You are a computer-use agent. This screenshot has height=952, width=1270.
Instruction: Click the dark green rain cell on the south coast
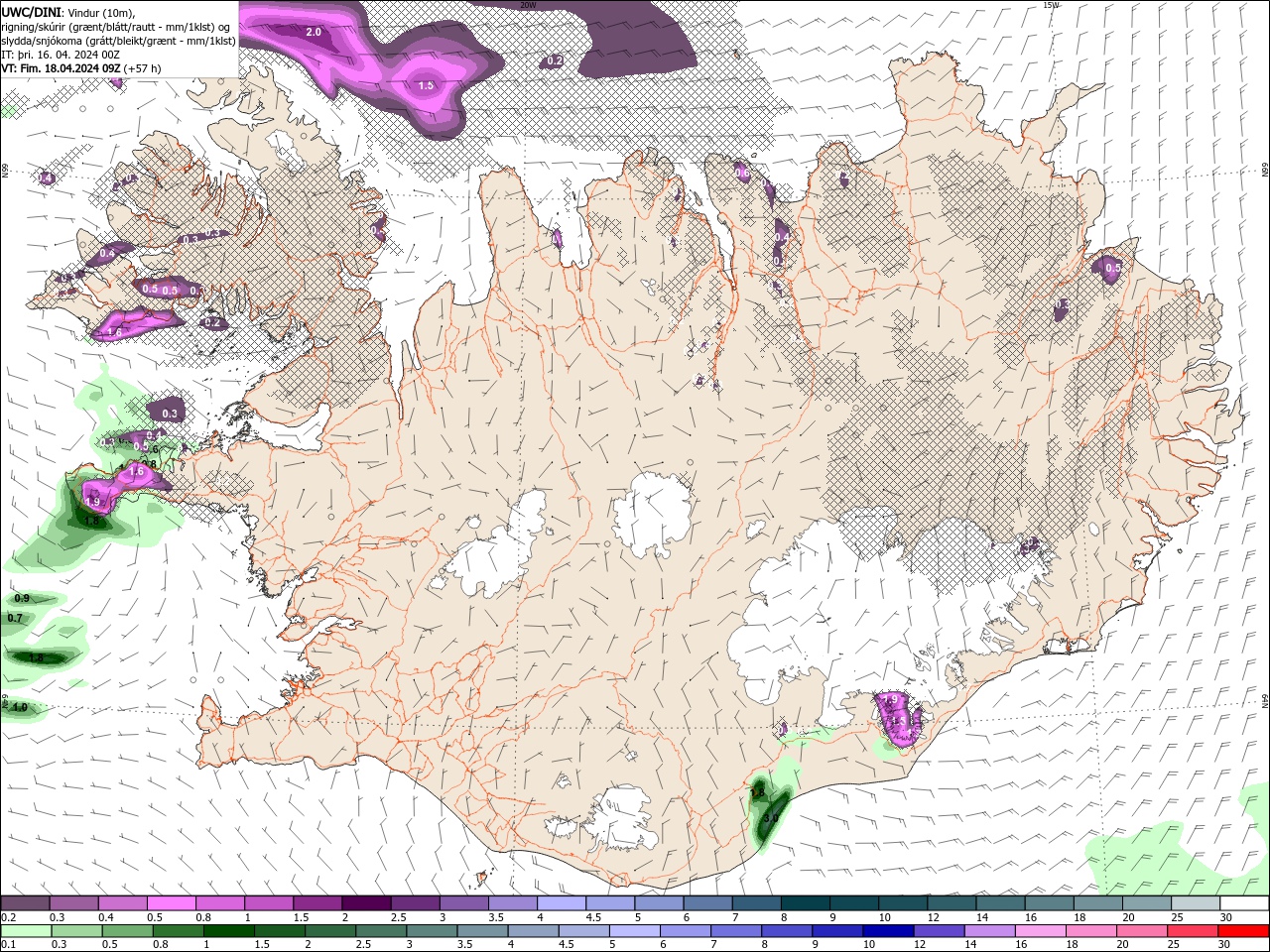(769, 813)
